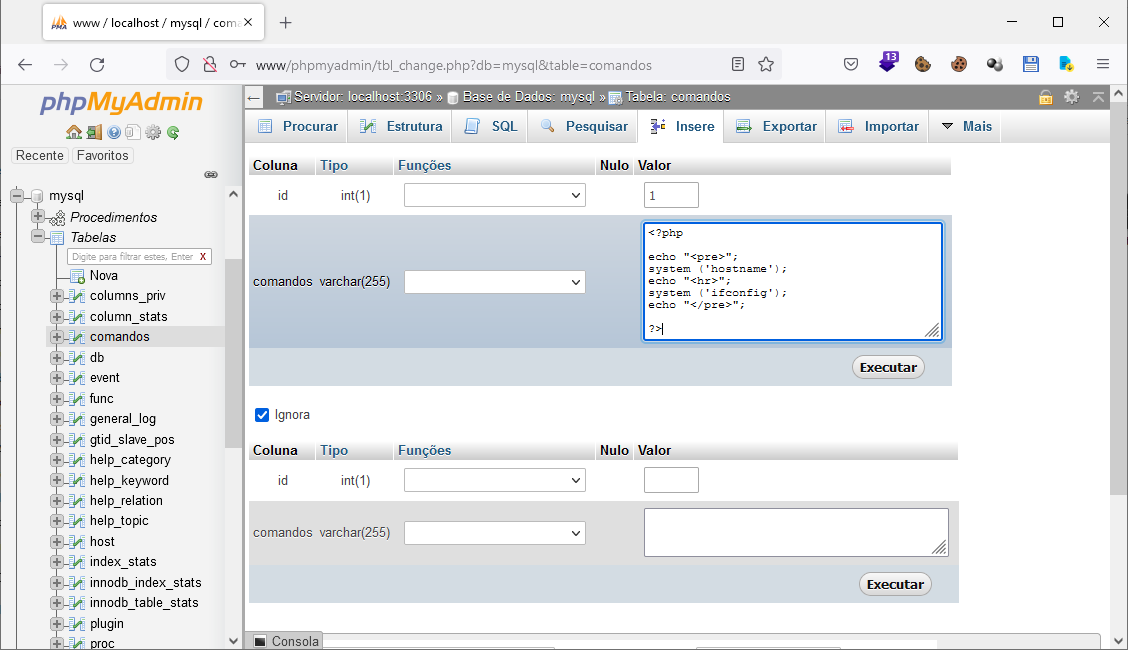Click the Favoritos button

pos(102,155)
